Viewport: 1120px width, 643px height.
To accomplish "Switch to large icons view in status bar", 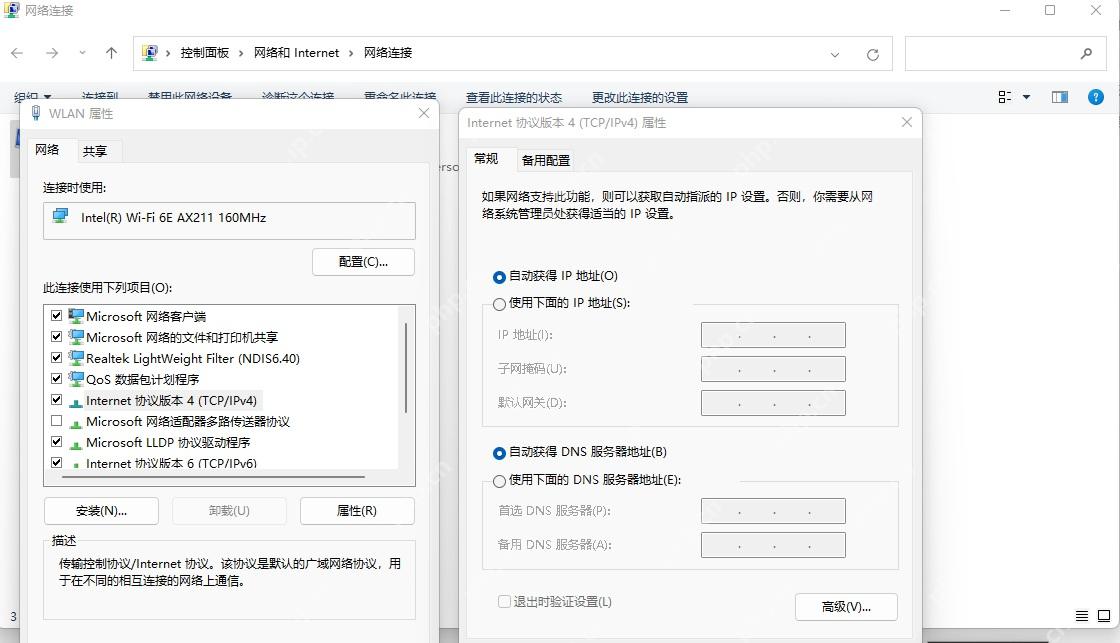I will point(1104,616).
